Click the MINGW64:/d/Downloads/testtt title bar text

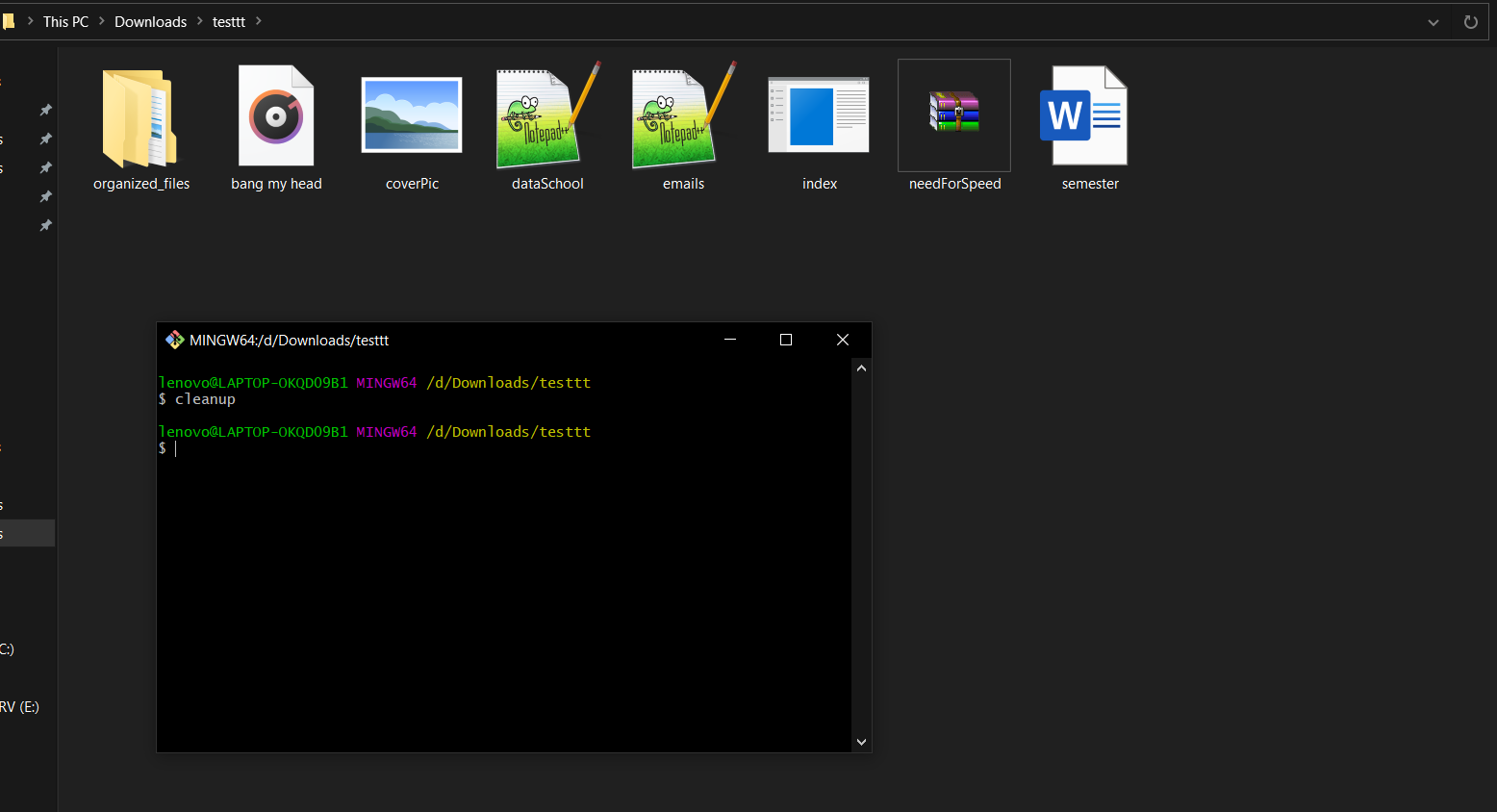pos(289,340)
